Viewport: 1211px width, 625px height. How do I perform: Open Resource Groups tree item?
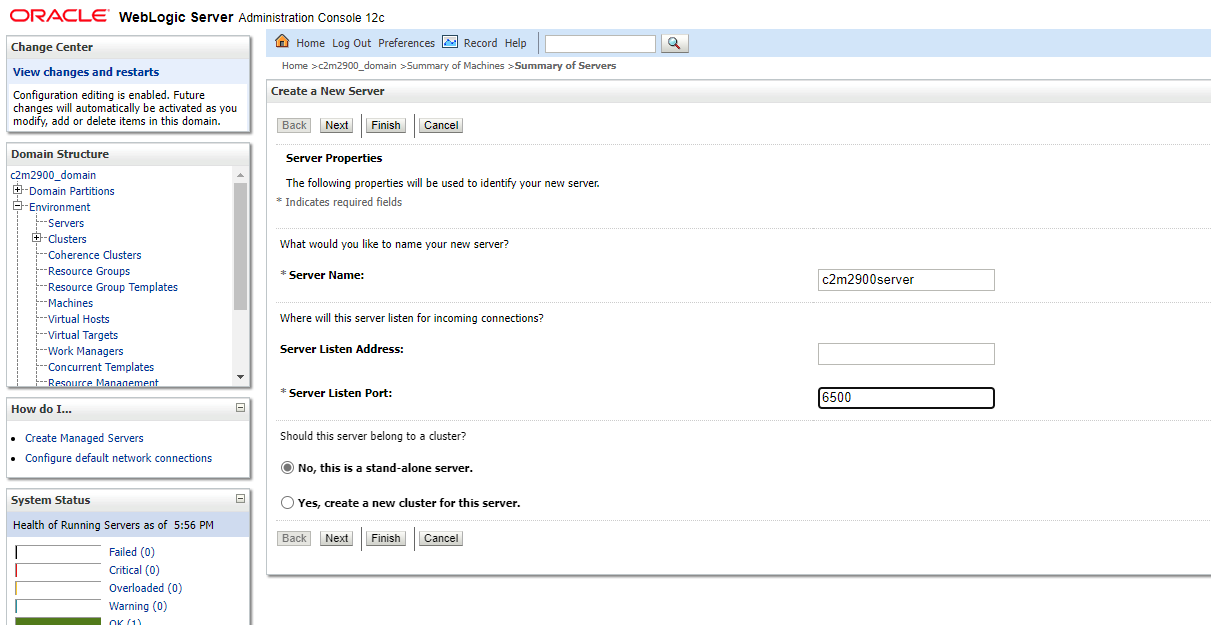click(89, 271)
